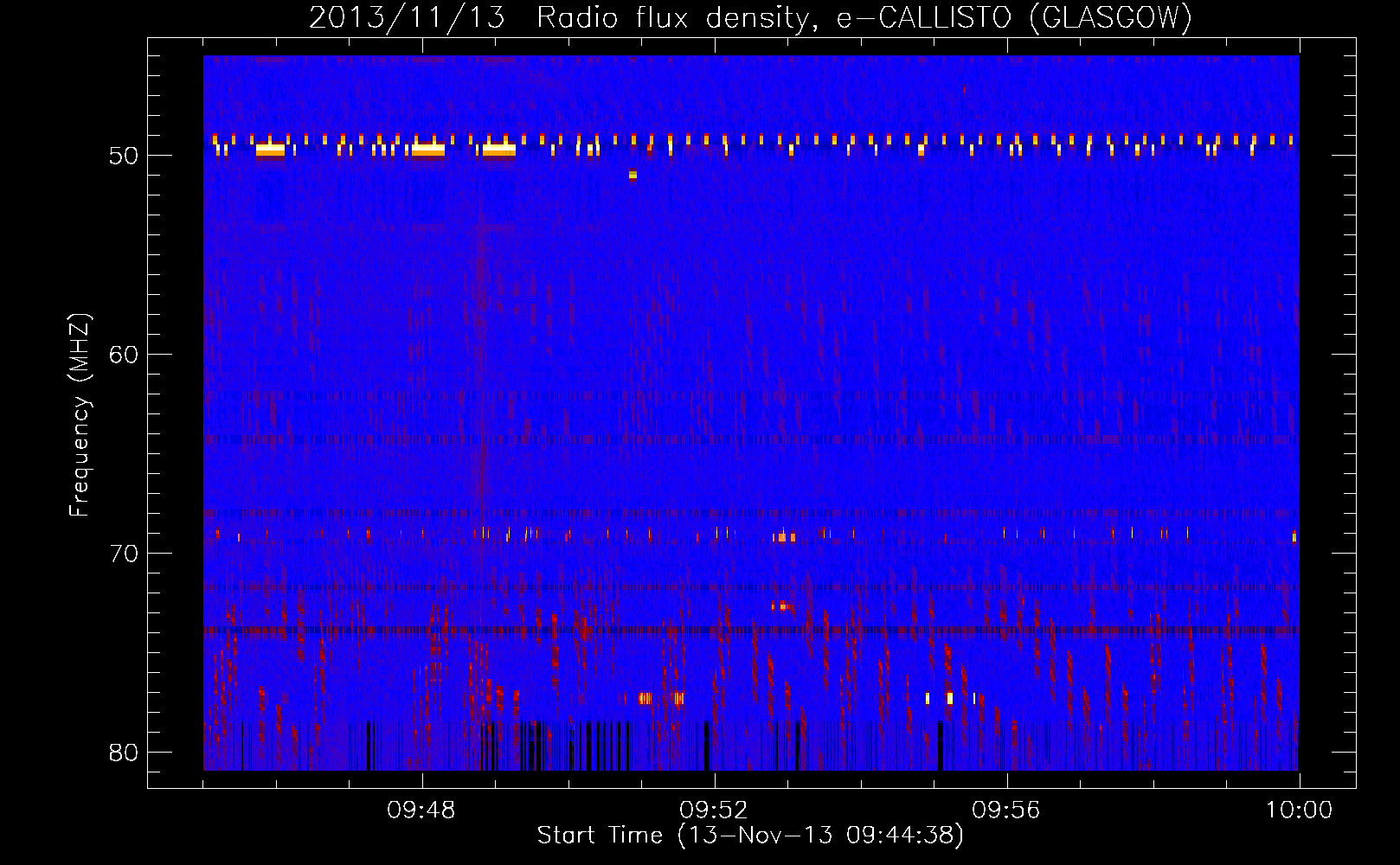
Task: Click the '70' frequency tick label
Action: pyautogui.click(x=125, y=554)
